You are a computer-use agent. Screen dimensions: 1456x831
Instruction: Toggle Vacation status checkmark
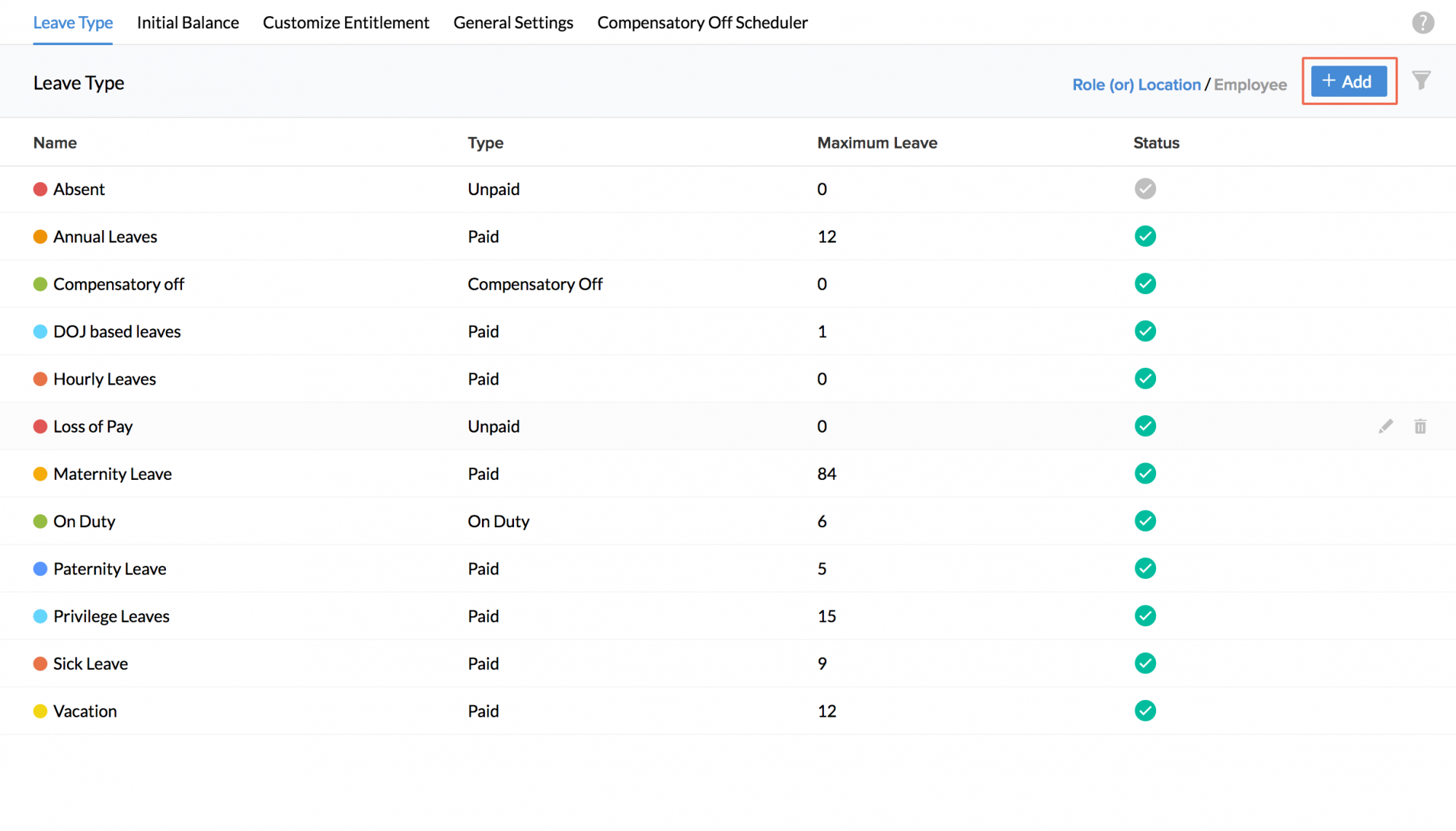(x=1144, y=711)
